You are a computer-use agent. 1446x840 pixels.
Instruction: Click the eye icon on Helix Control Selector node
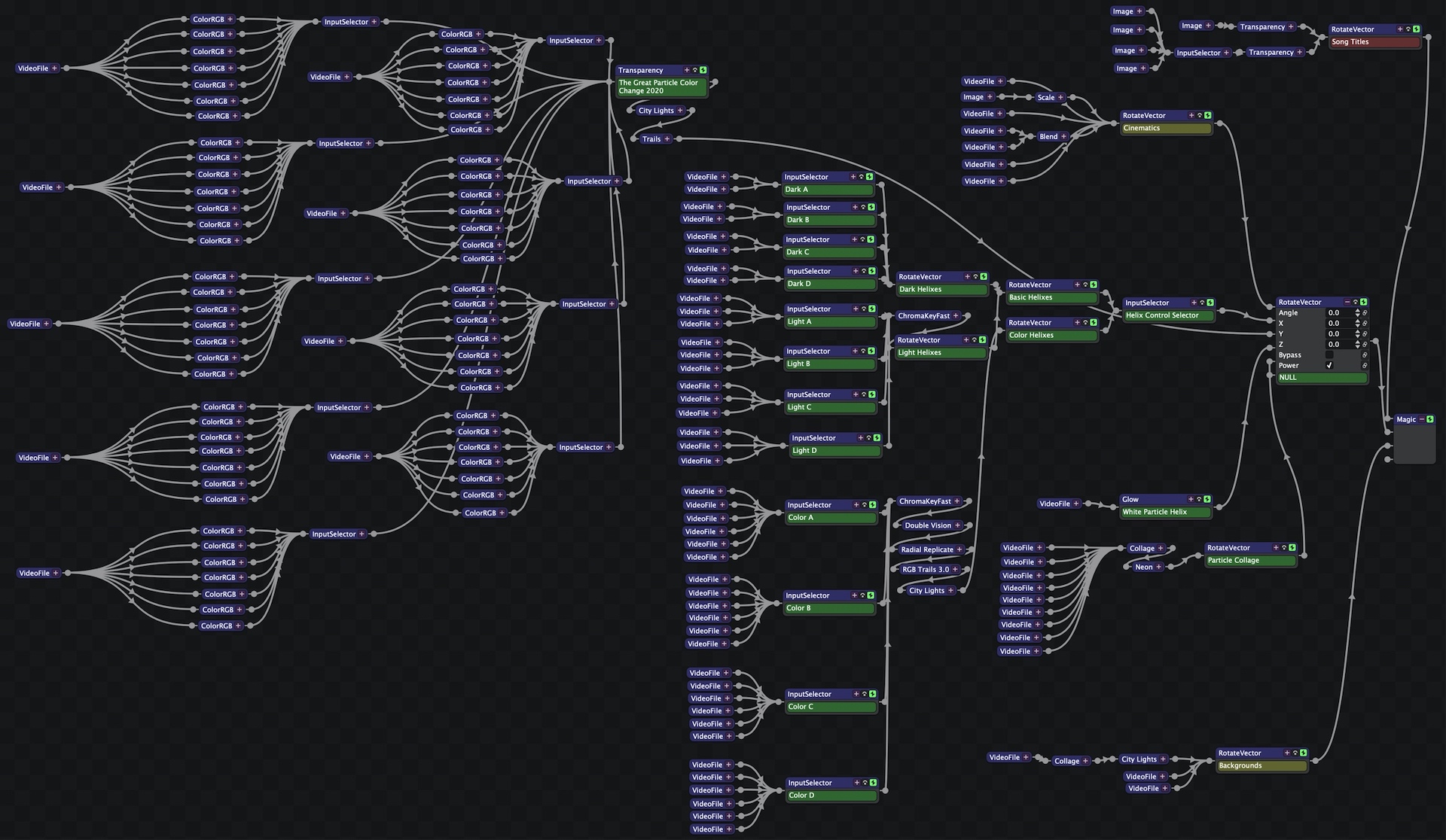click(x=1202, y=303)
